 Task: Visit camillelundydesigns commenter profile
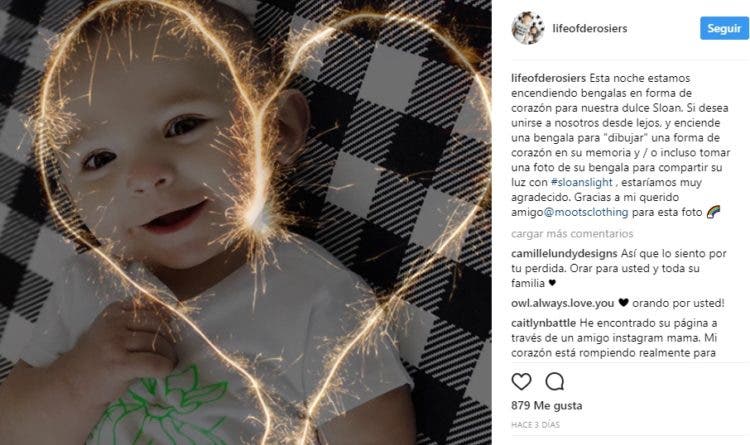pos(564,254)
